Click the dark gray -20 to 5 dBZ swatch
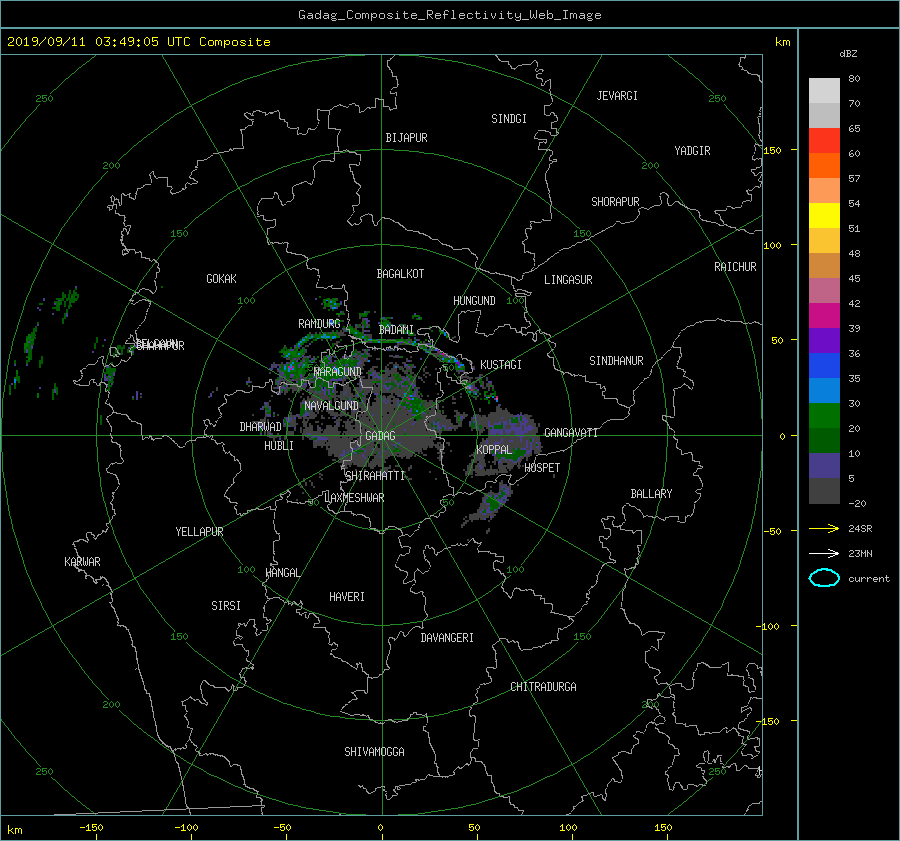The height and width of the screenshot is (841, 900). 824,491
